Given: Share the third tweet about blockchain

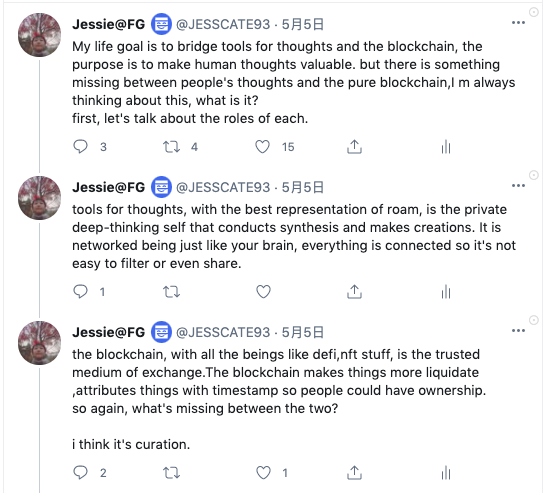Looking at the screenshot, I should click(x=354, y=472).
